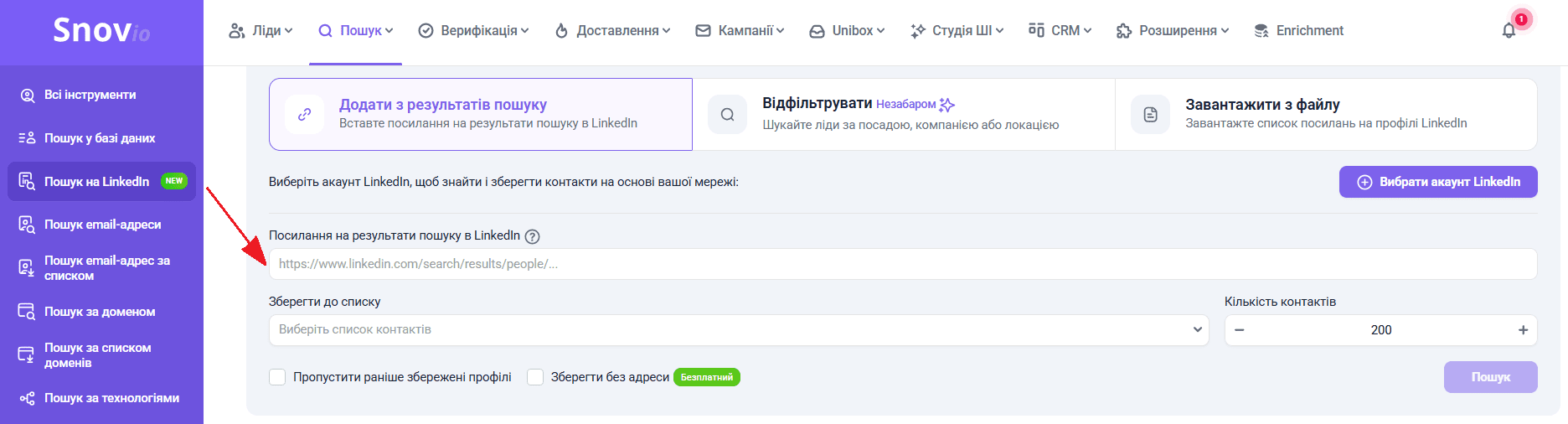
Task: Click the Незабаром label
Action: click(x=906, y=104)
